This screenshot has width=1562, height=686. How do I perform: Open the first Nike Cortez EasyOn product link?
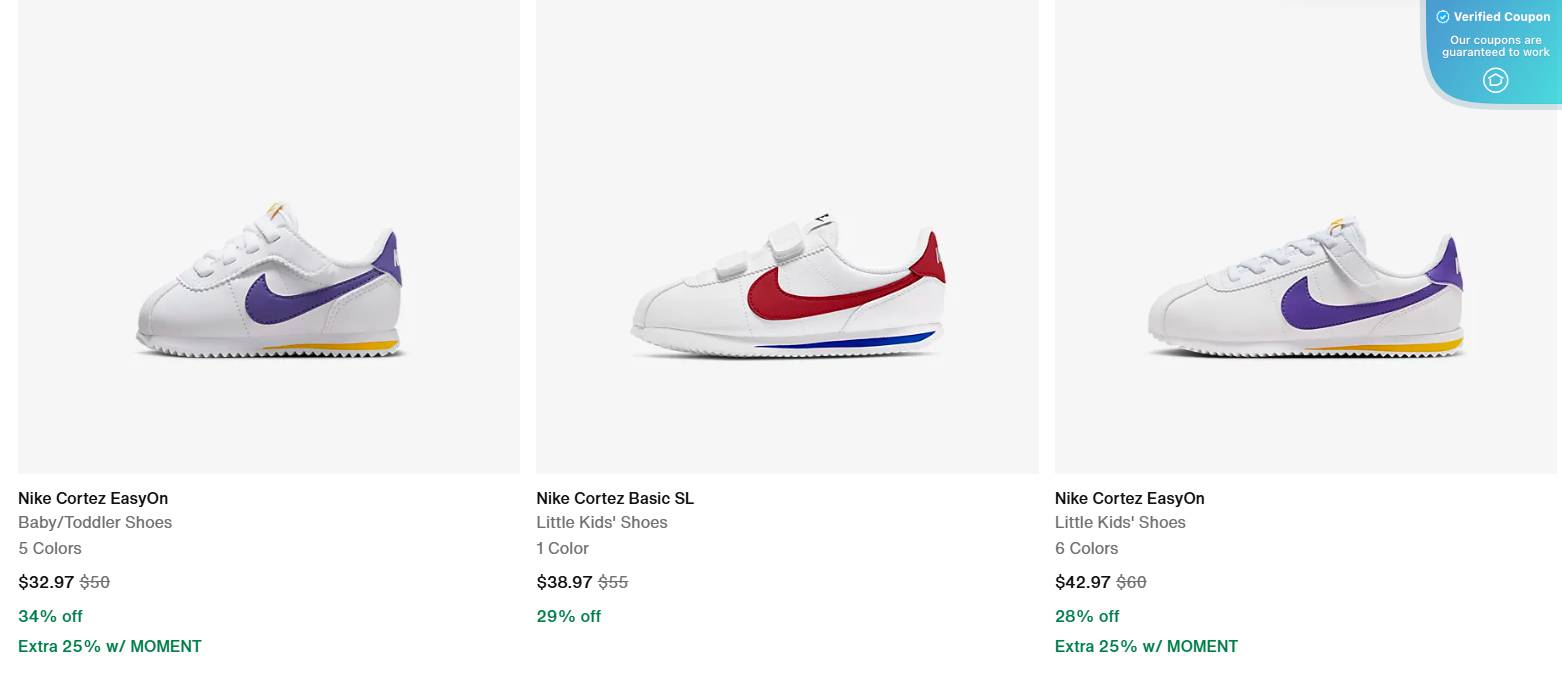pyautogui.click(x=93, y=498)
